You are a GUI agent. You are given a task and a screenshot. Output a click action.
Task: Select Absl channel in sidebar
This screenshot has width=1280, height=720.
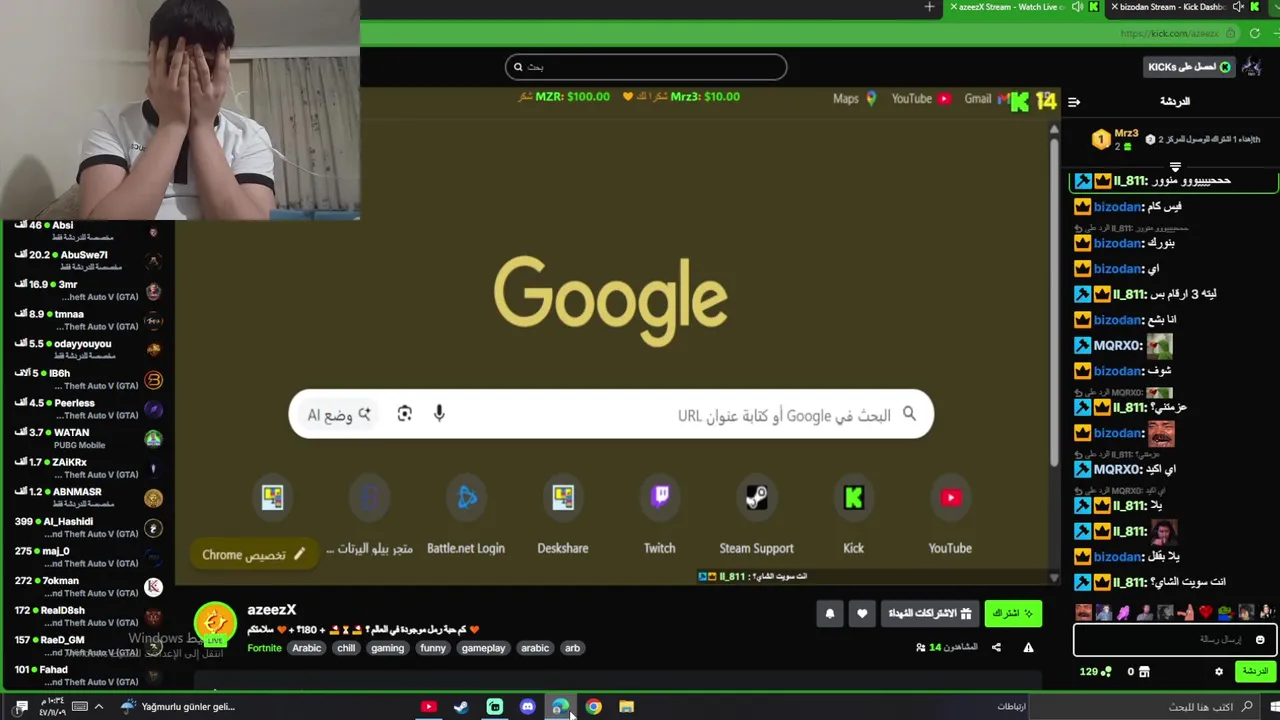[x=88, y=231]
